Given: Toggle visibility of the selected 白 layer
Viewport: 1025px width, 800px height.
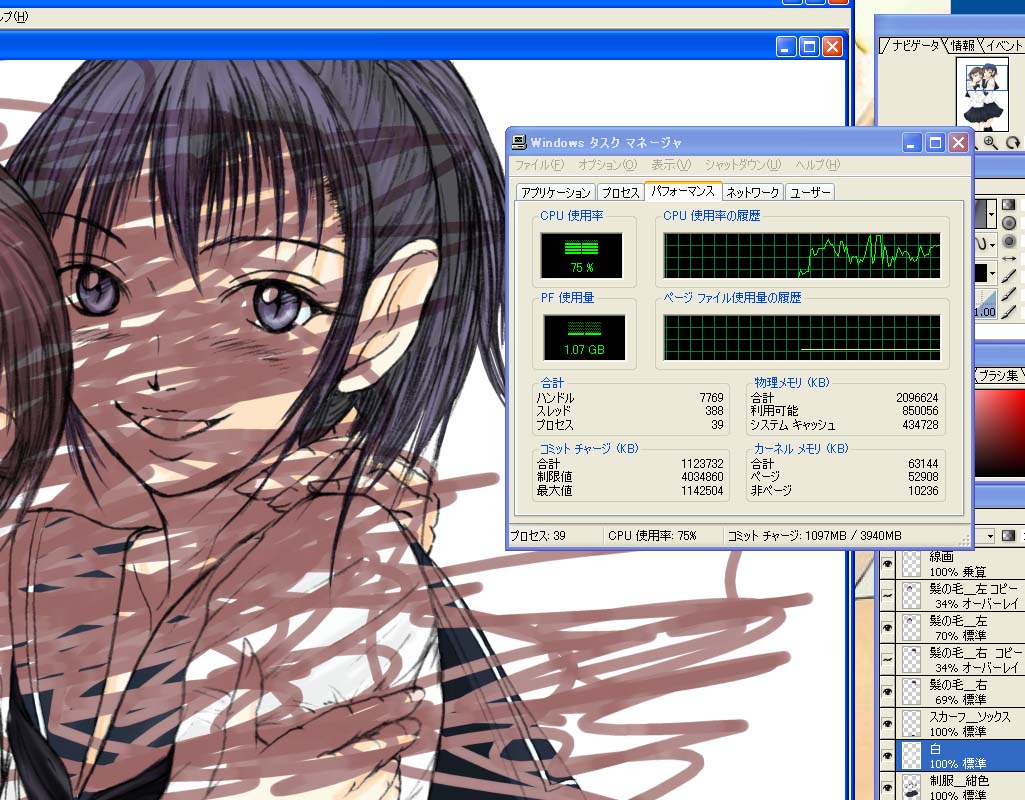Looking at the screenshot, I should 887,756.
